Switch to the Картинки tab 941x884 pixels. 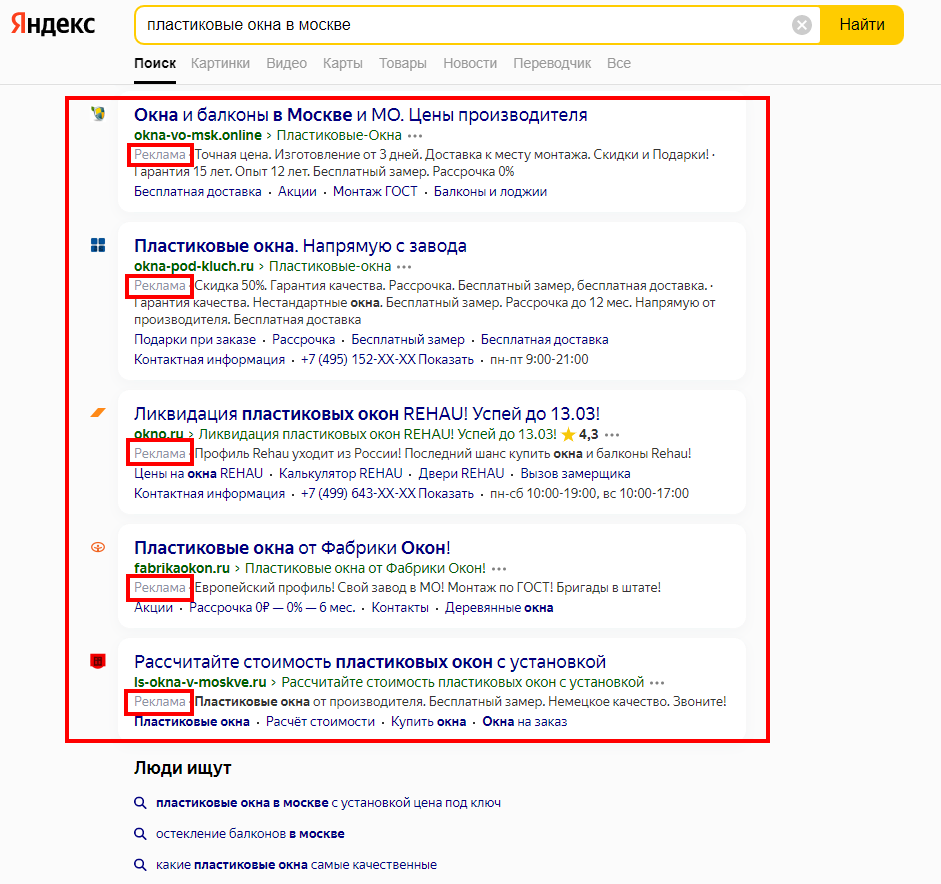point(220,63)
